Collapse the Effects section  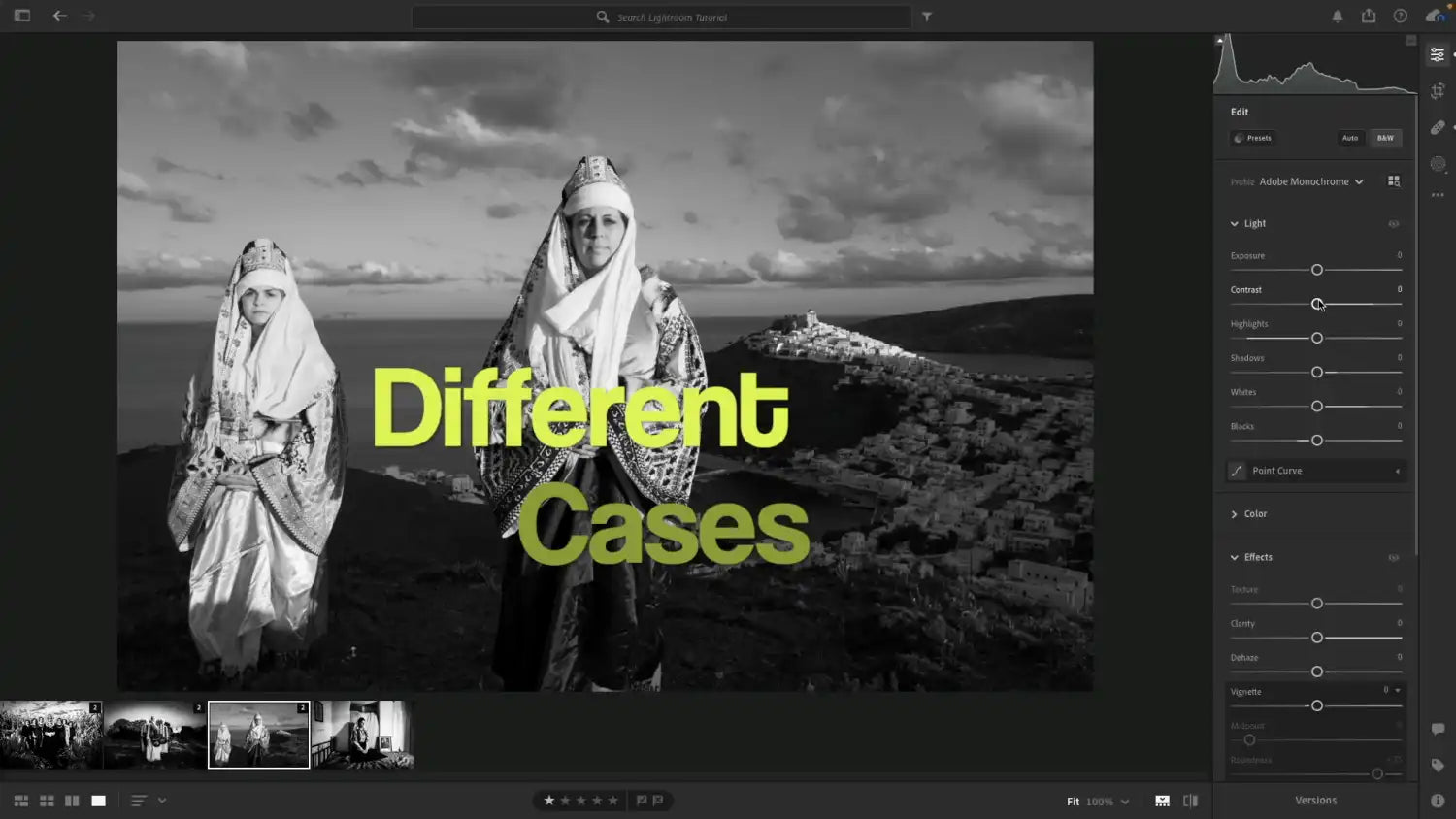(1233, 557)
